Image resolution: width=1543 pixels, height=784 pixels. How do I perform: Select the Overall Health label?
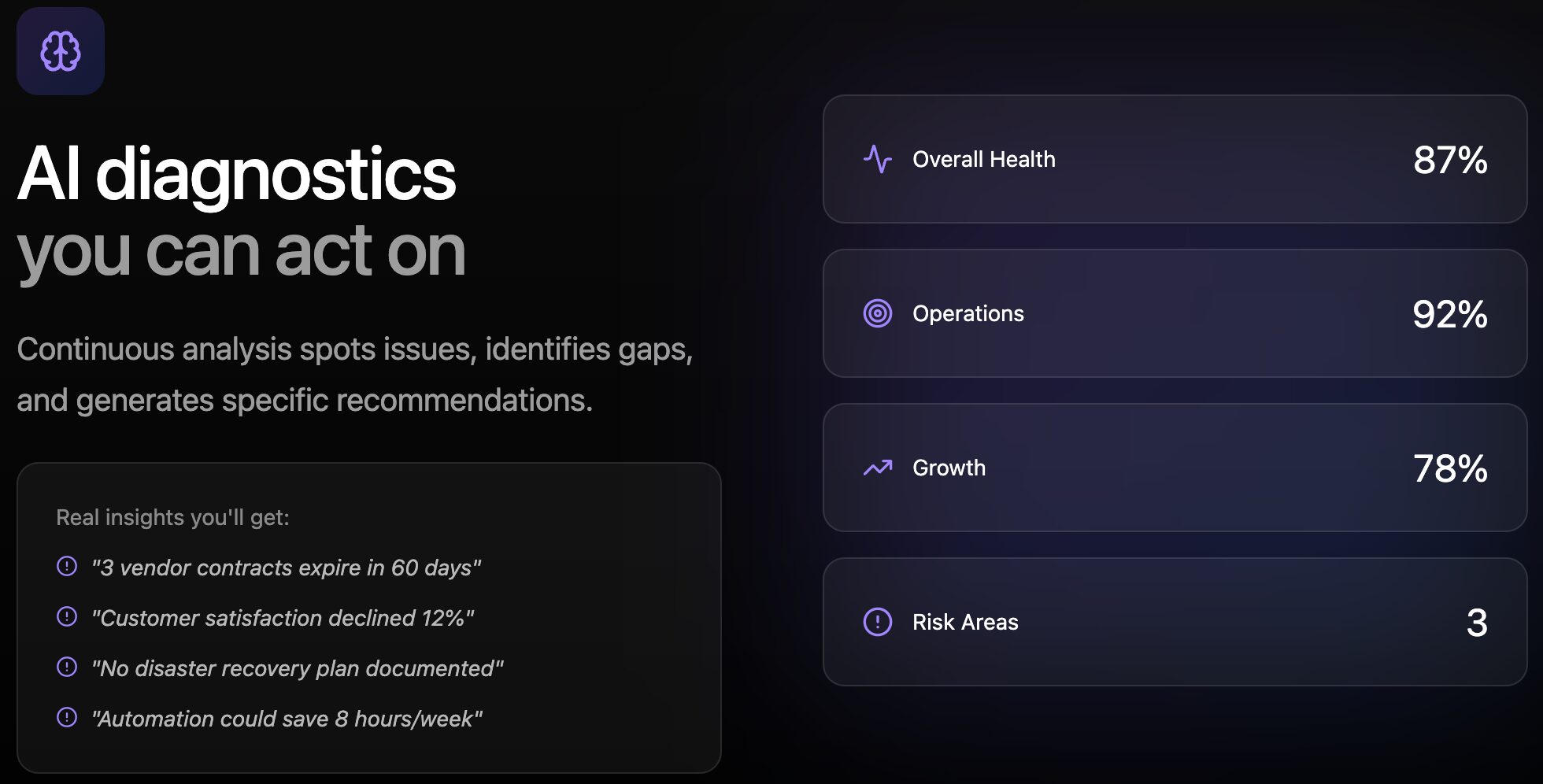983,159
